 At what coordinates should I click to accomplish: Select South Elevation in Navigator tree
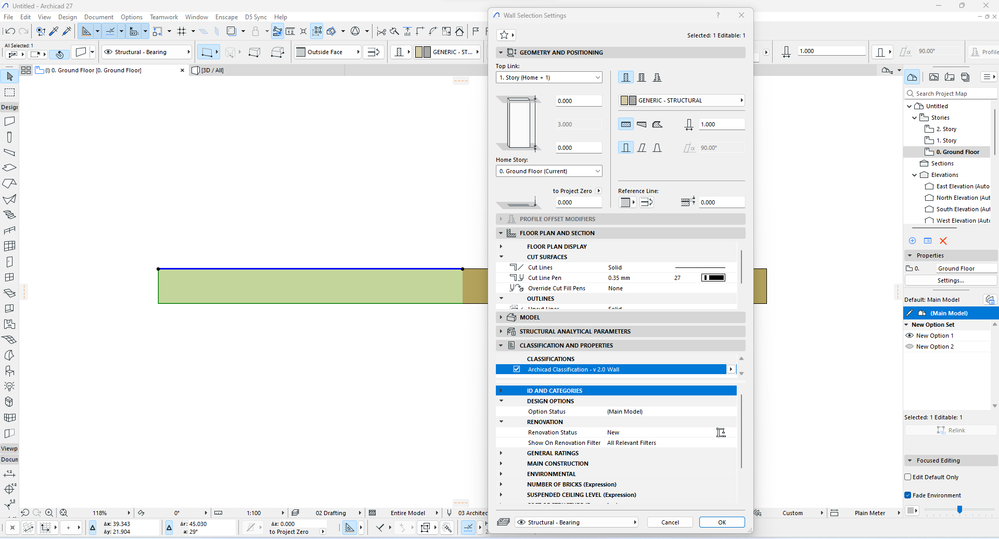point(963,209)
